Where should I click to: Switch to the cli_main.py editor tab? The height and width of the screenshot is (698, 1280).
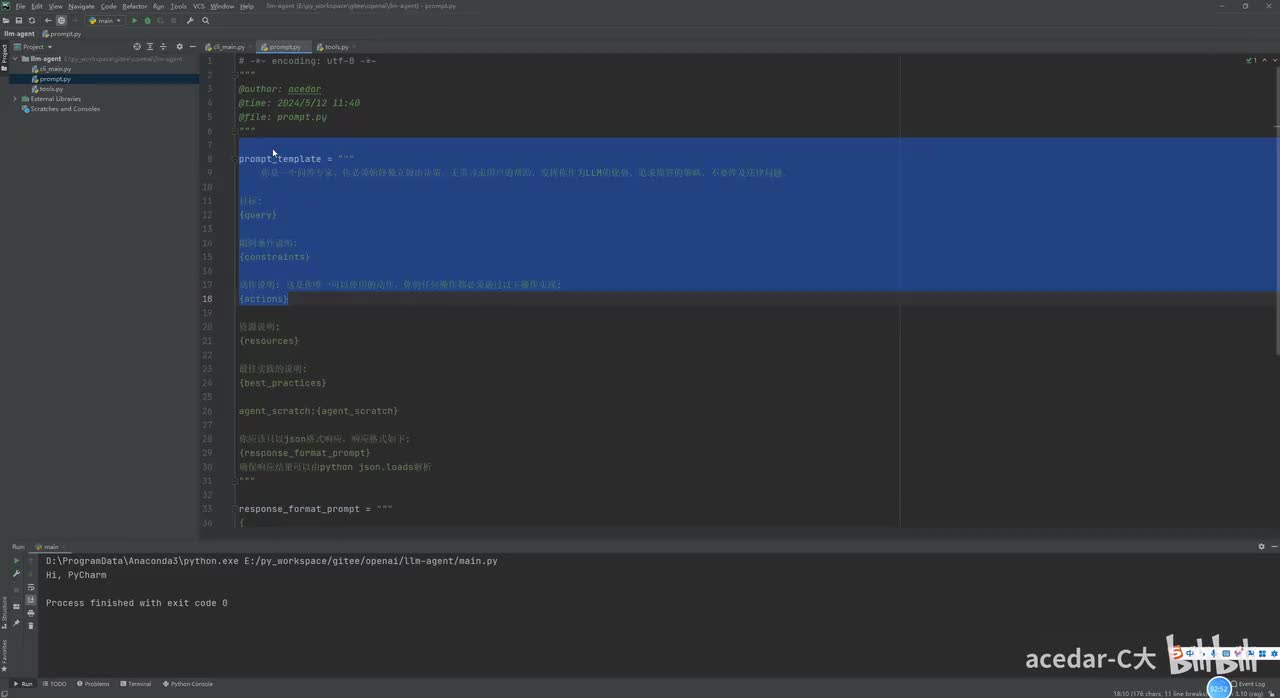click(227, 47)
